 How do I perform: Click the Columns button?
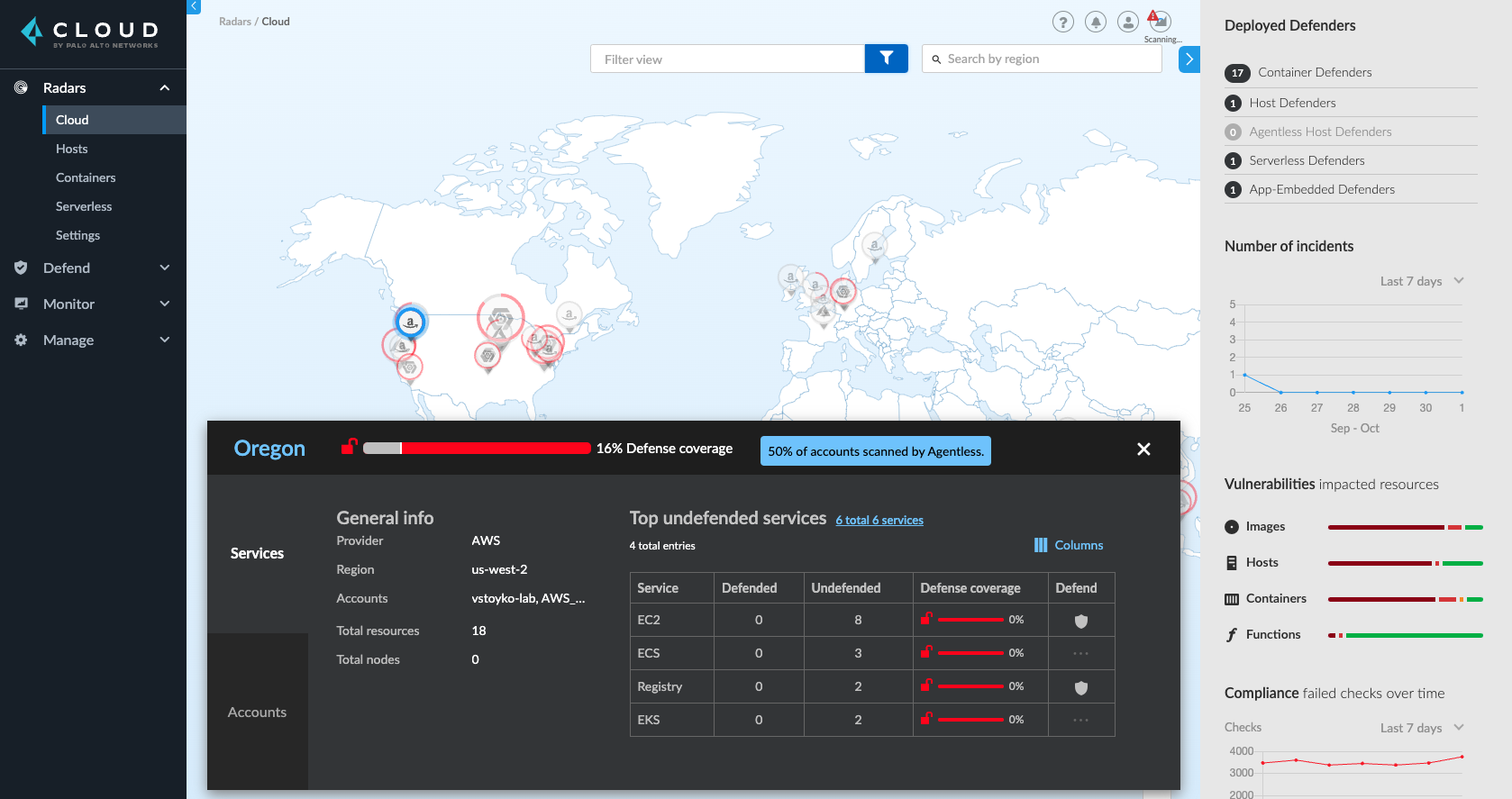[1069, 545]
